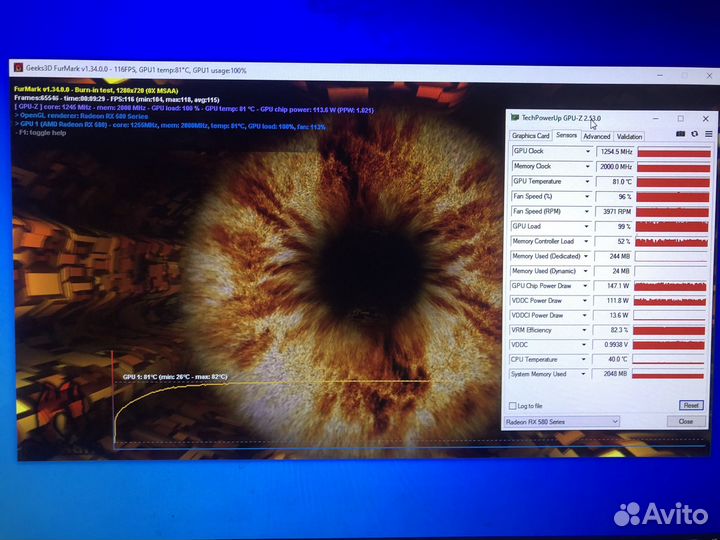Screen dimensions: 720x540
Task: Minimize the GPU-Z window
Action: click(x=656, y=118)
